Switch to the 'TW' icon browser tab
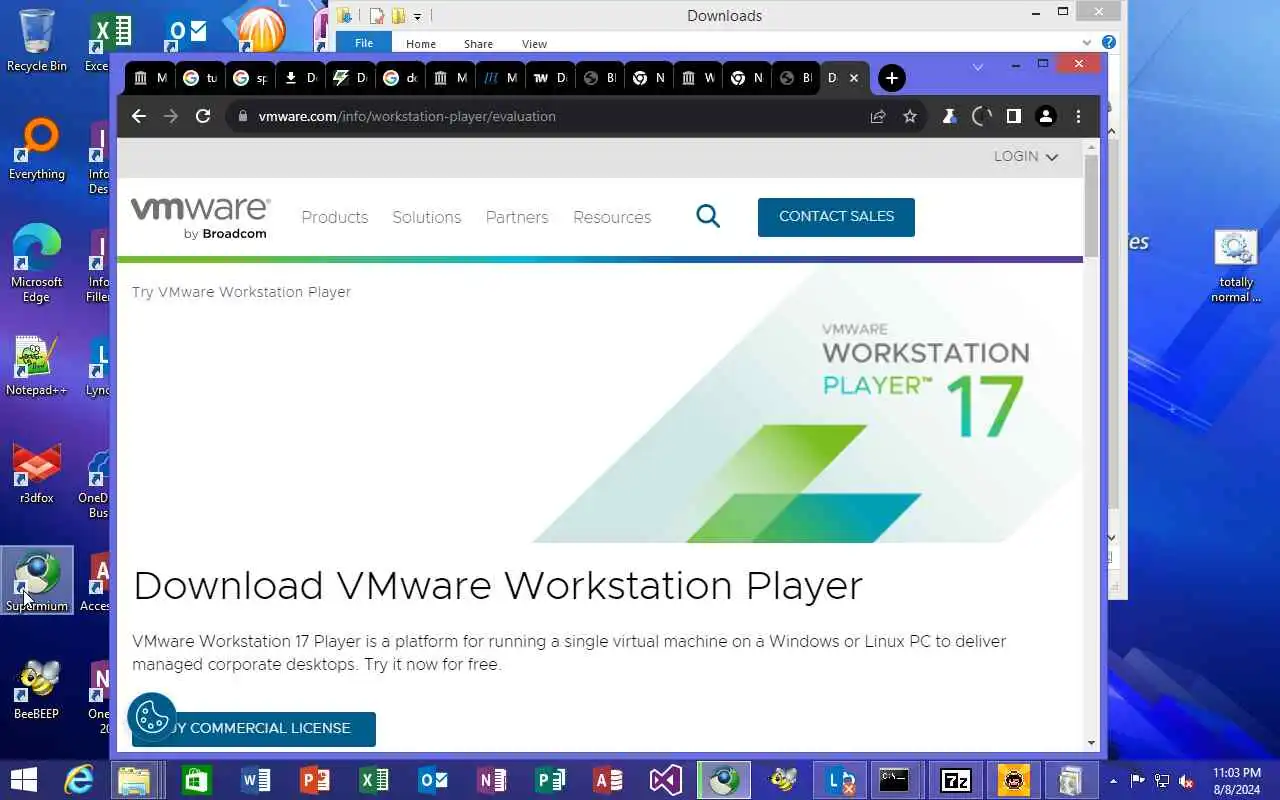The width and height of the screenshot is (1280, 800). (549, 78)
